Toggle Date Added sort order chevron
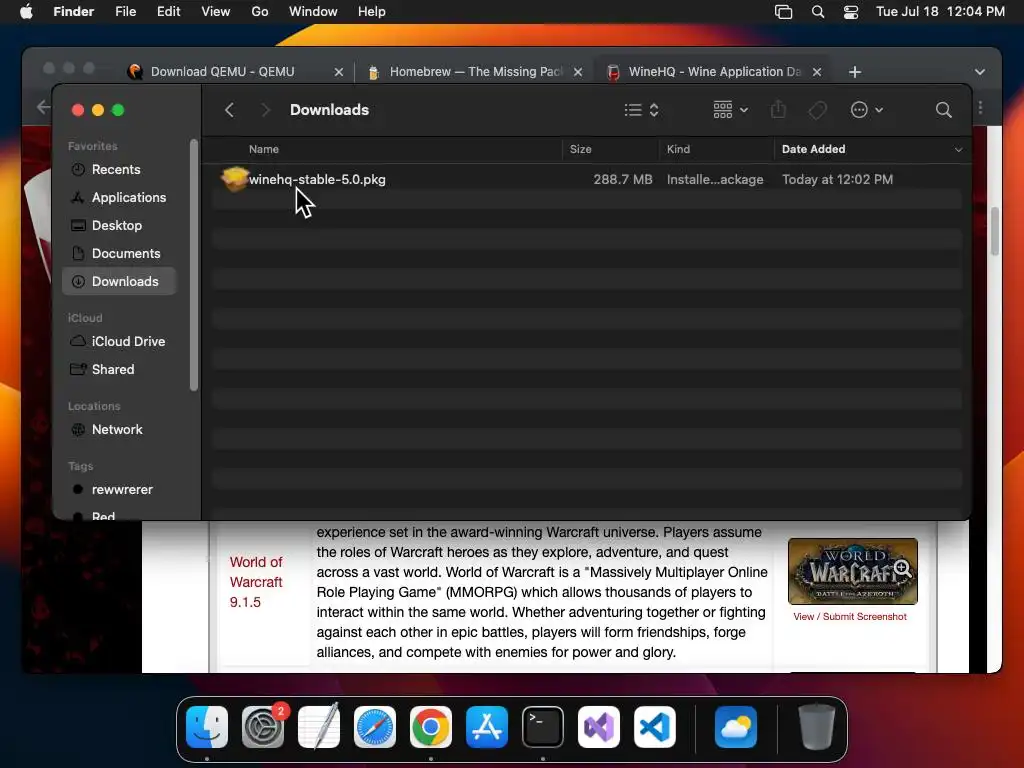Viewport: 1024px width, 768px height. click(958, 150)
